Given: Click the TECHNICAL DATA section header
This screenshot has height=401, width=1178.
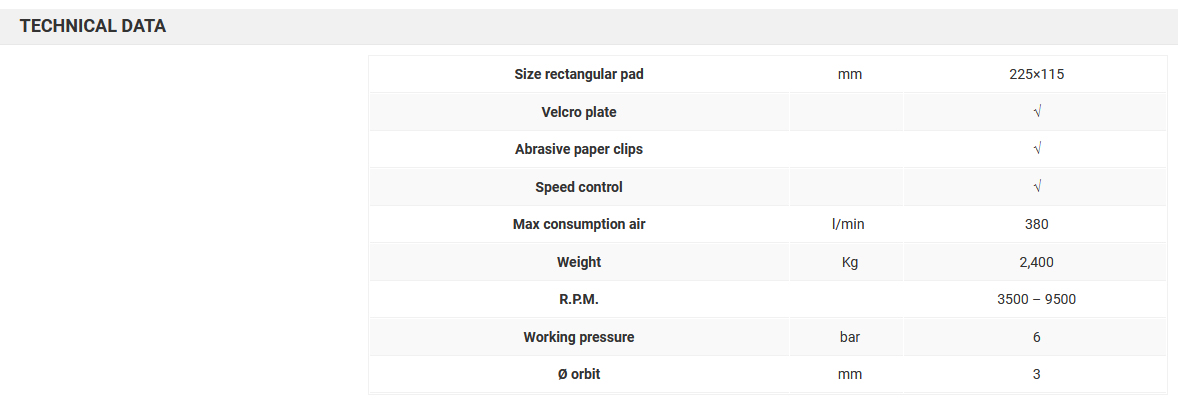Looking at the screenshot, I should pos(93,27).
